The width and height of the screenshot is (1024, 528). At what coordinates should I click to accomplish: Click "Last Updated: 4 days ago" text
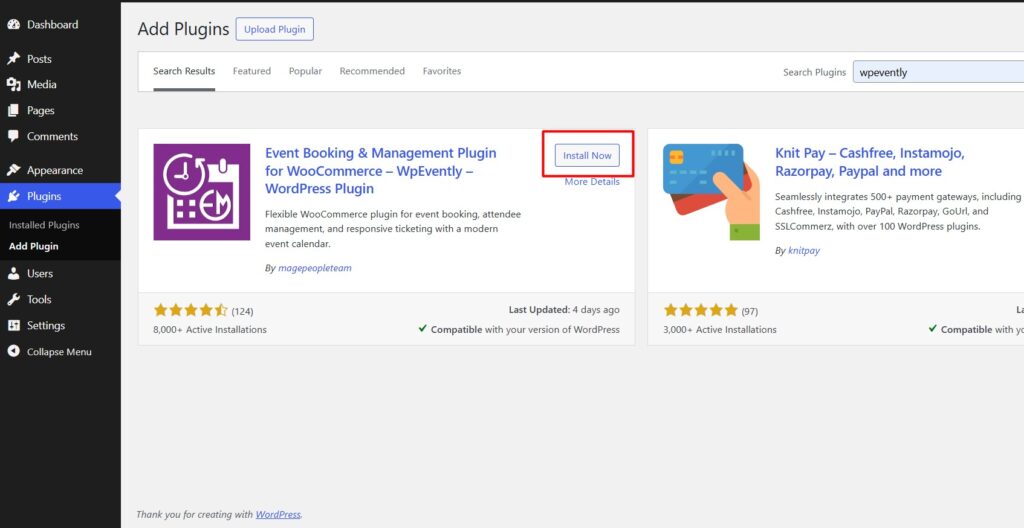click(x=564, y=310)
